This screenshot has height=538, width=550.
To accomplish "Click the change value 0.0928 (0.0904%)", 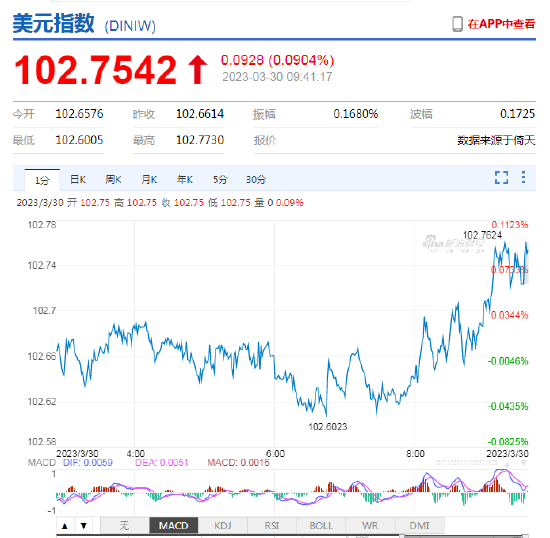I will (x=277, y=60).
